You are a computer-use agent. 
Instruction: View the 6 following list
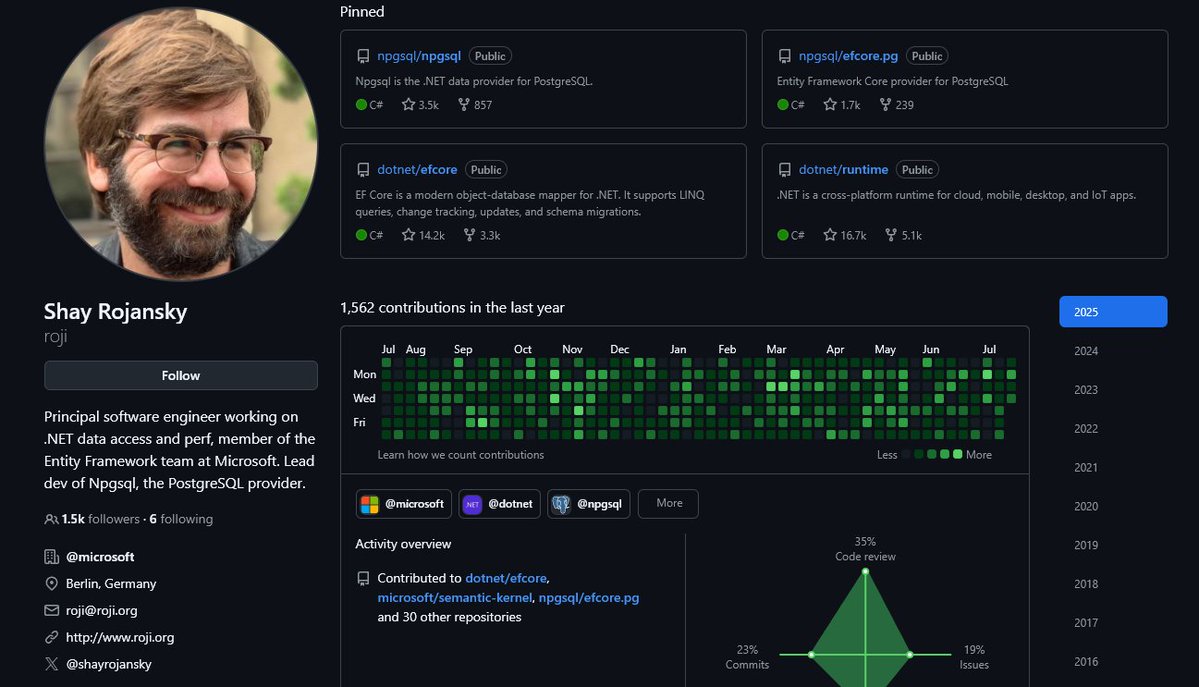point(181,519)
